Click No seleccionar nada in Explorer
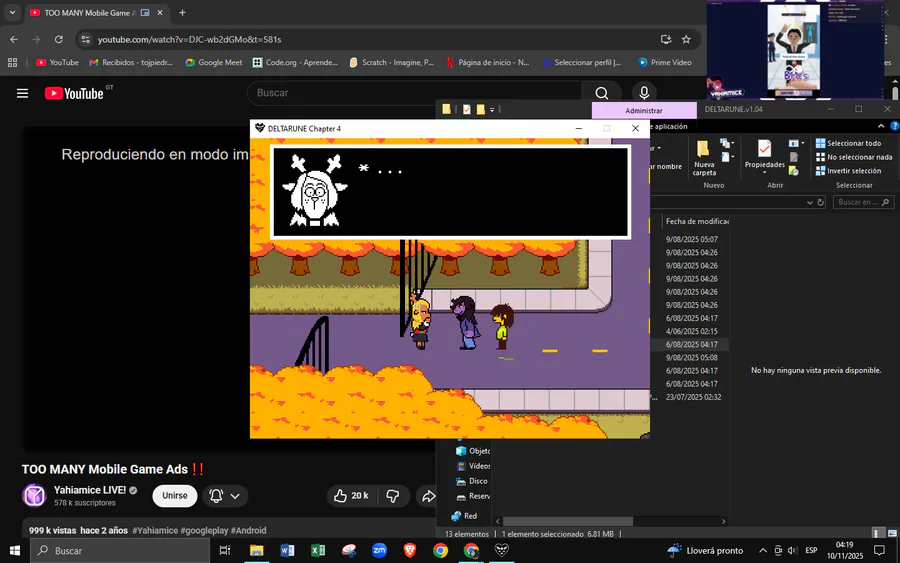The height and width of the screenshot is (563, 900). coord(854,157)
